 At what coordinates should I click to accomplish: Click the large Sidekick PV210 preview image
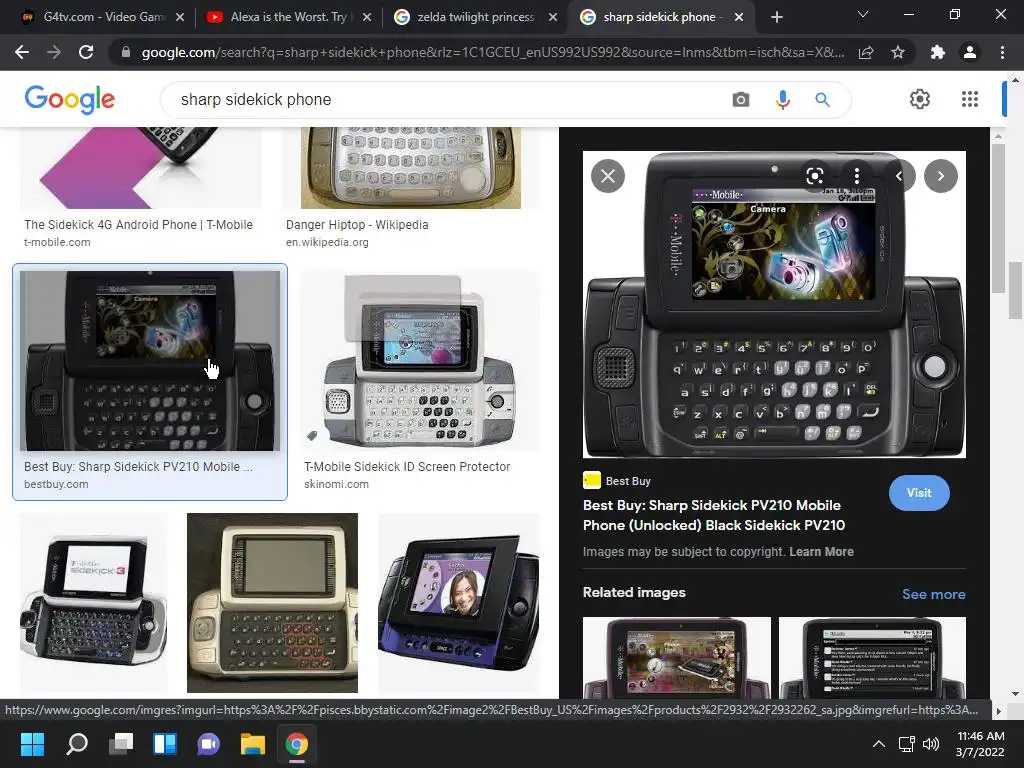coord(774,304)
